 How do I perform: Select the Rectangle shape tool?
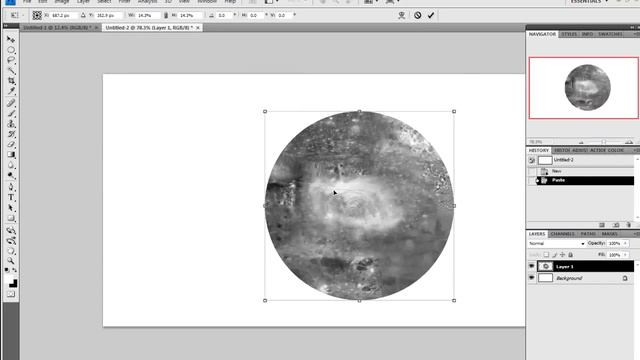coord(11,218)
